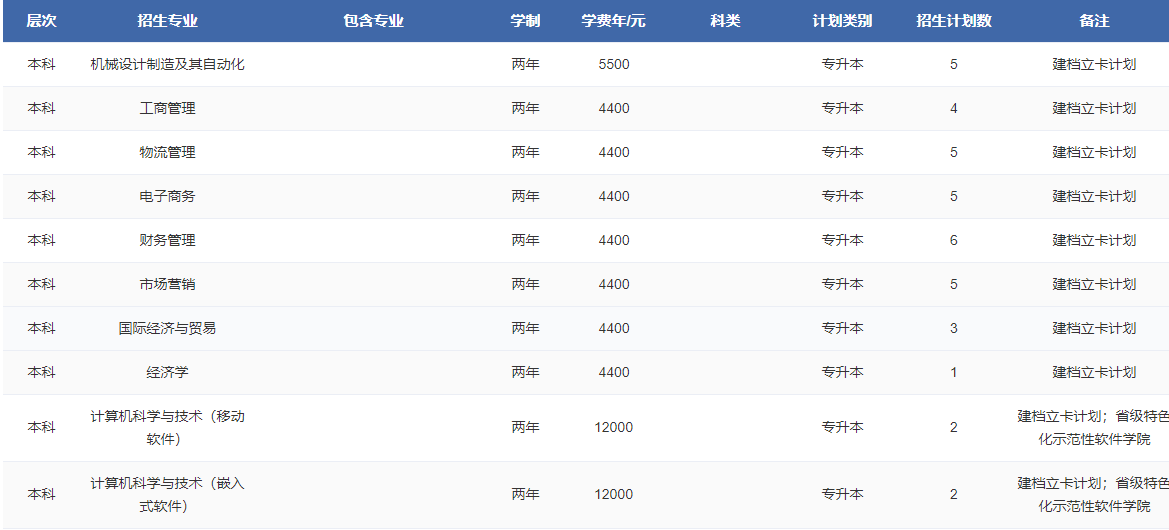The width and height of the screenshot is (1169, 530).
Task: Select the 财务管理 major cell
Action: 167,240
